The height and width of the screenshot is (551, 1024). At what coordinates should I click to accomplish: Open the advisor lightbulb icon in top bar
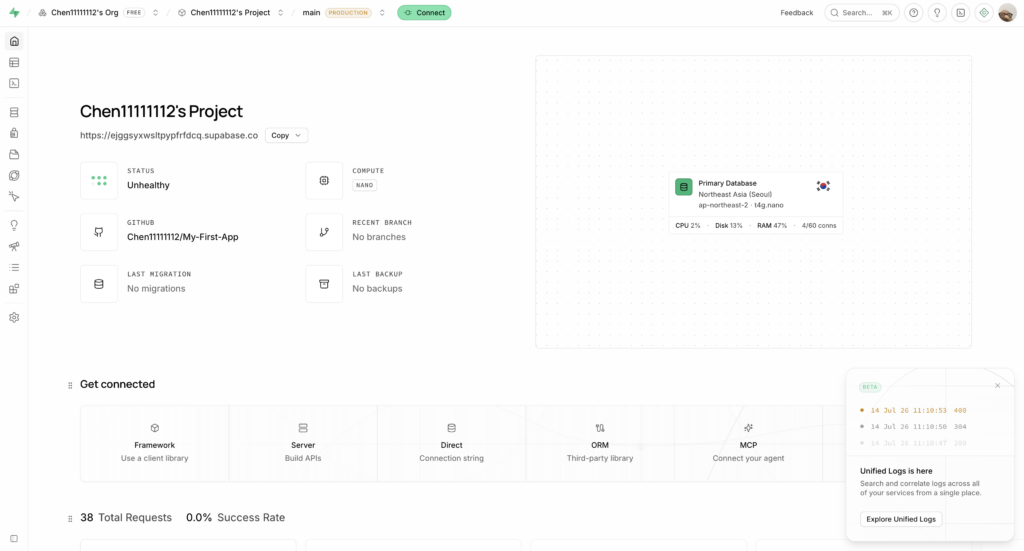click(x=937, y=12)
